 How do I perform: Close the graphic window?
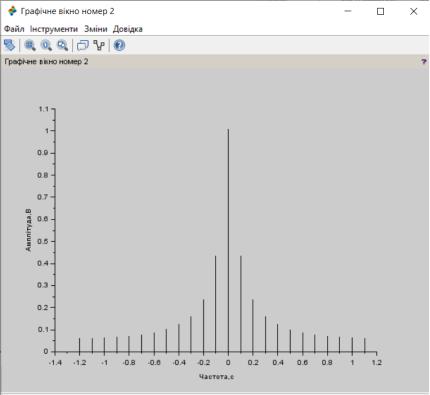[x=413, y=11]
